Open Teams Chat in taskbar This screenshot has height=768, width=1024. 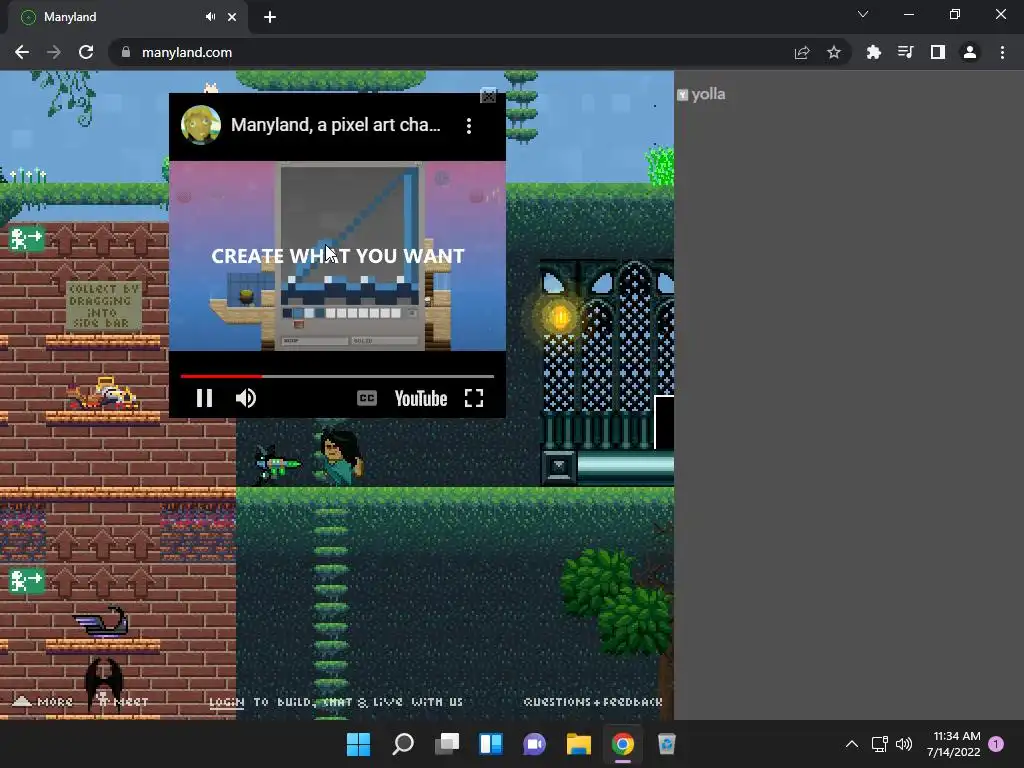pyautogui.click(x=534, y=744)
